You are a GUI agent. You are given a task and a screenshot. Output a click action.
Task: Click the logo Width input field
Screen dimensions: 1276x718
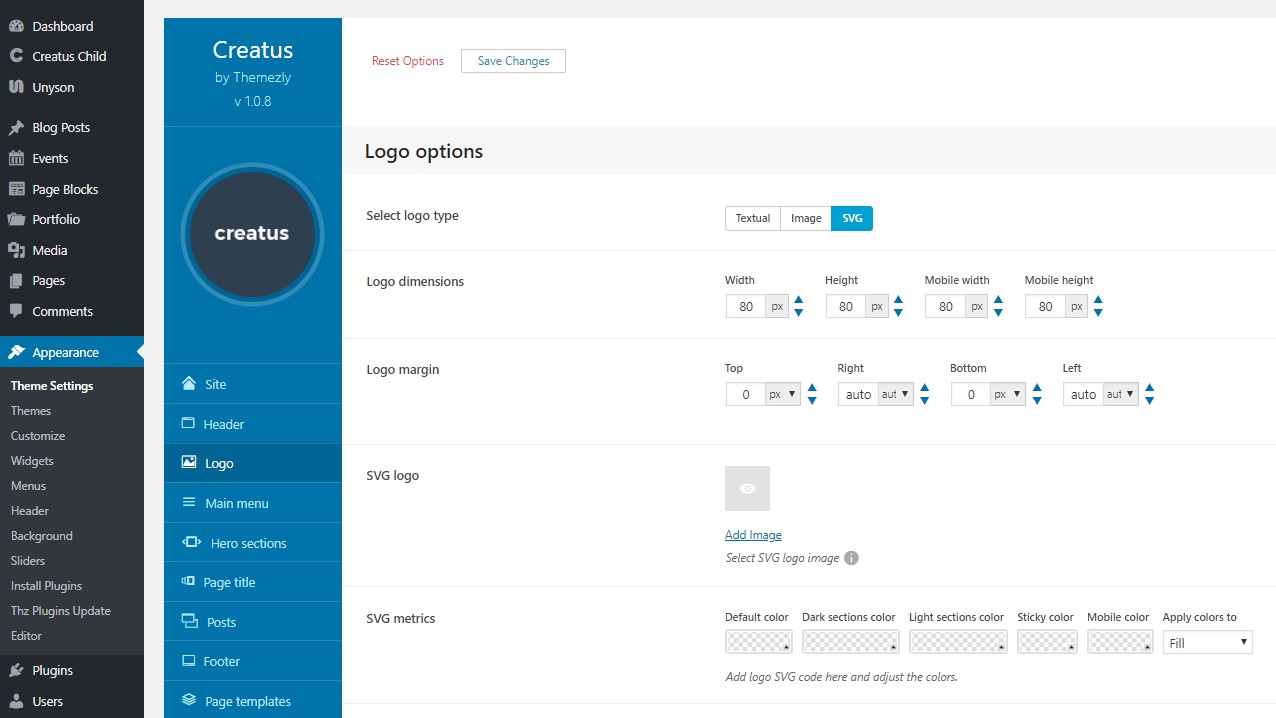coord(746,307)
